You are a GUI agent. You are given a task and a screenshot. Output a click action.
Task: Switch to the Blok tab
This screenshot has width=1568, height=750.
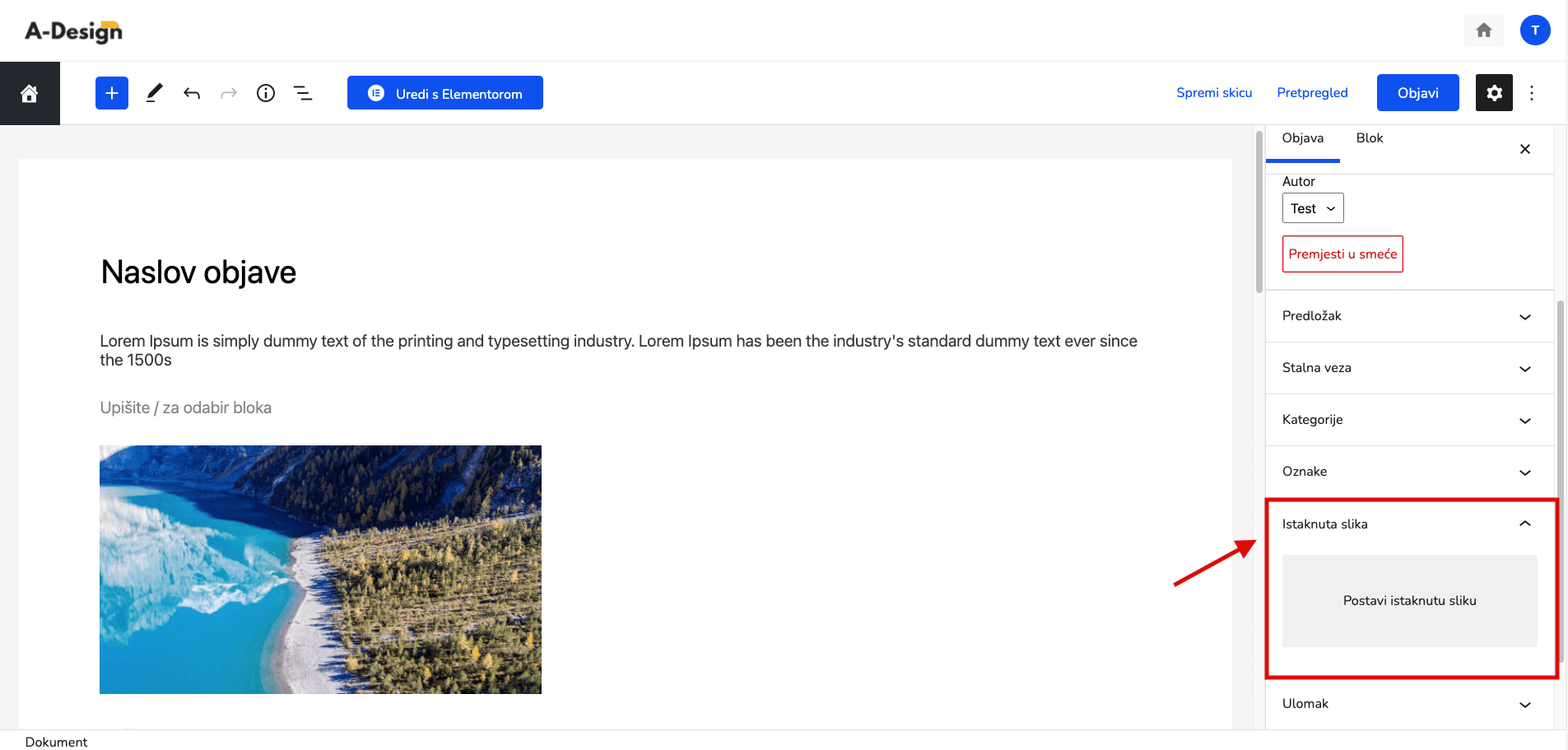coord(1370,138)
